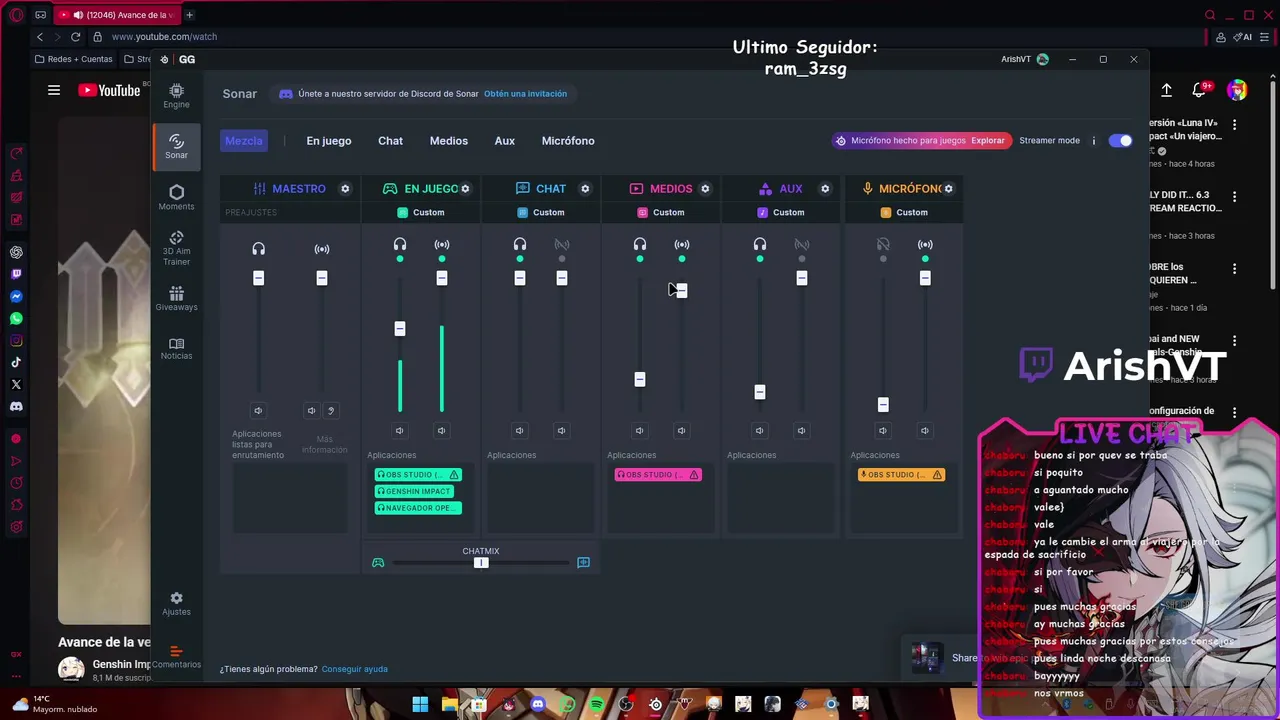Open File Explorer from the taskbar

click(x=450, y=704)
